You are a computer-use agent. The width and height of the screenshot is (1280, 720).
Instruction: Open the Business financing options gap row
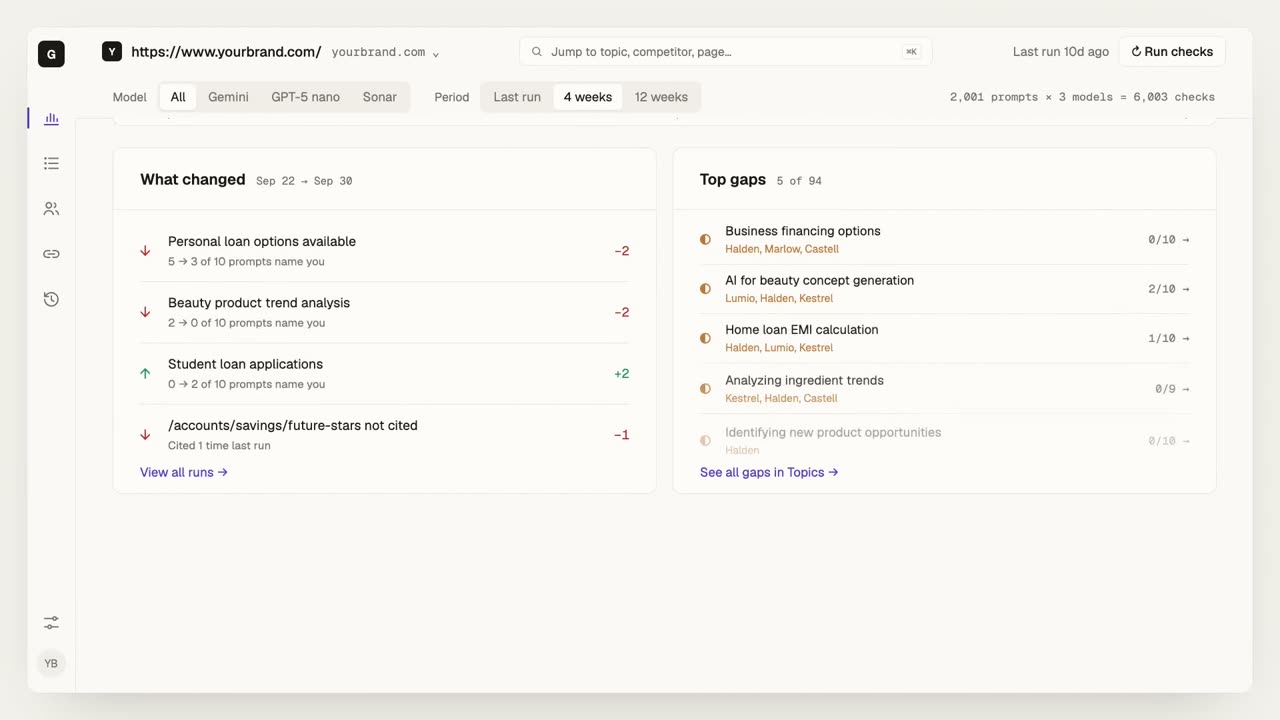(945, 240)
